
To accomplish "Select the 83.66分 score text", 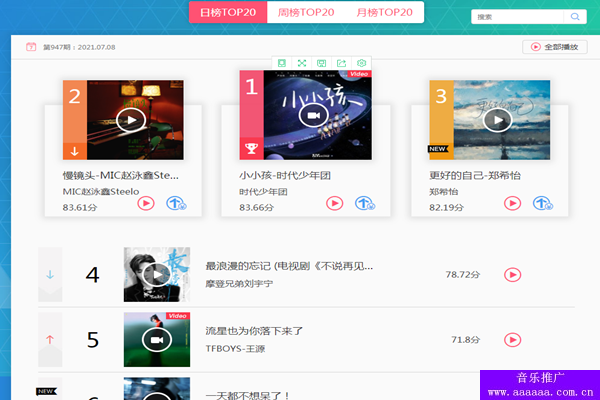I will [x=256, y=207].
